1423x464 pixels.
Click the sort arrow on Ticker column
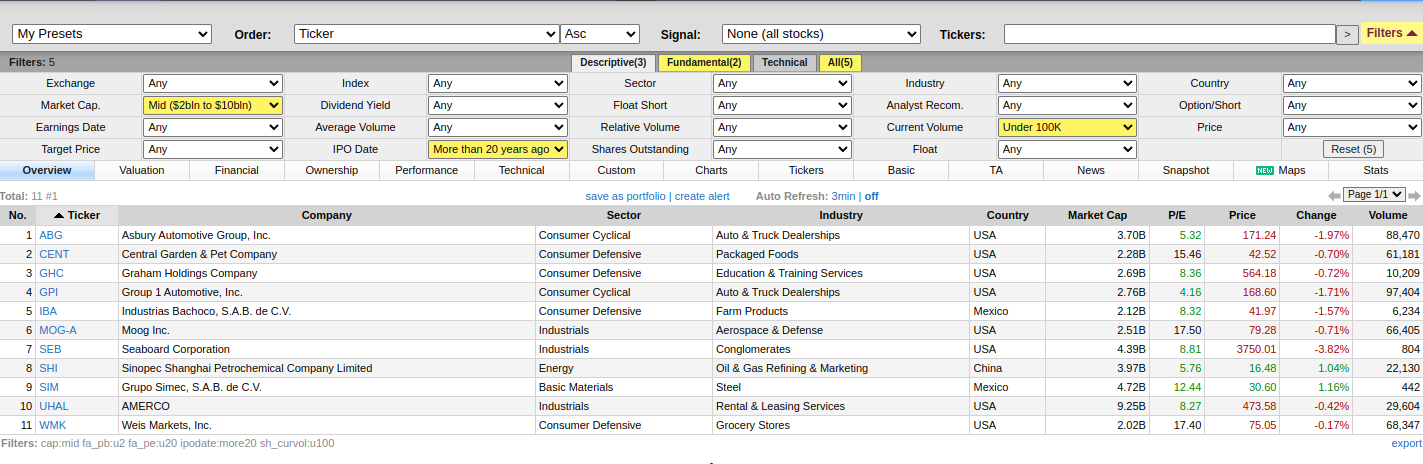coord(59,215)
